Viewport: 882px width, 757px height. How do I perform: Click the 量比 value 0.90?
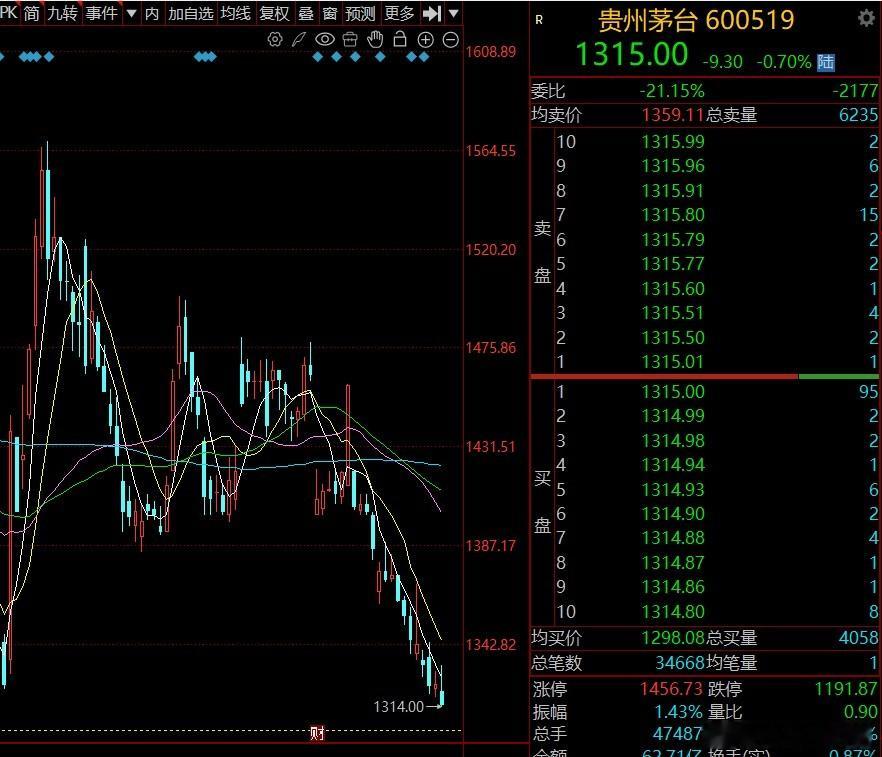(x=861, y=712)
